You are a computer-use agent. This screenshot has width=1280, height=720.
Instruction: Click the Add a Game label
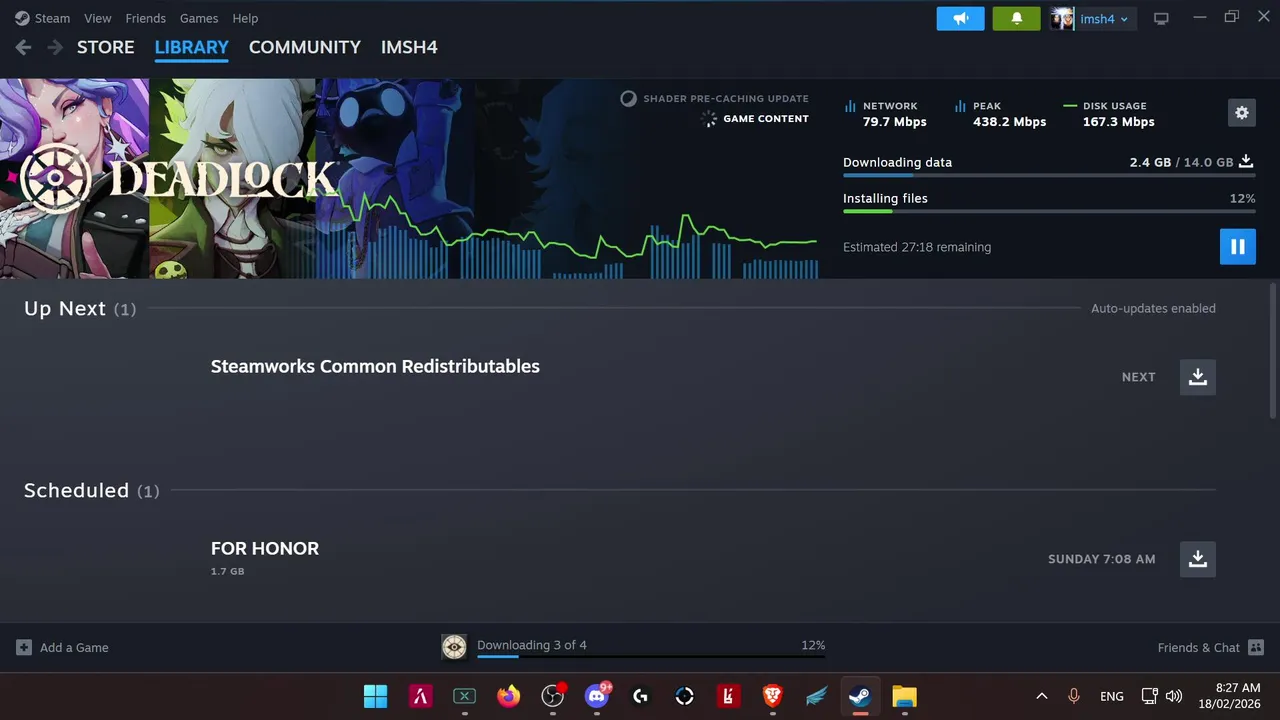[x=74, y=648]
